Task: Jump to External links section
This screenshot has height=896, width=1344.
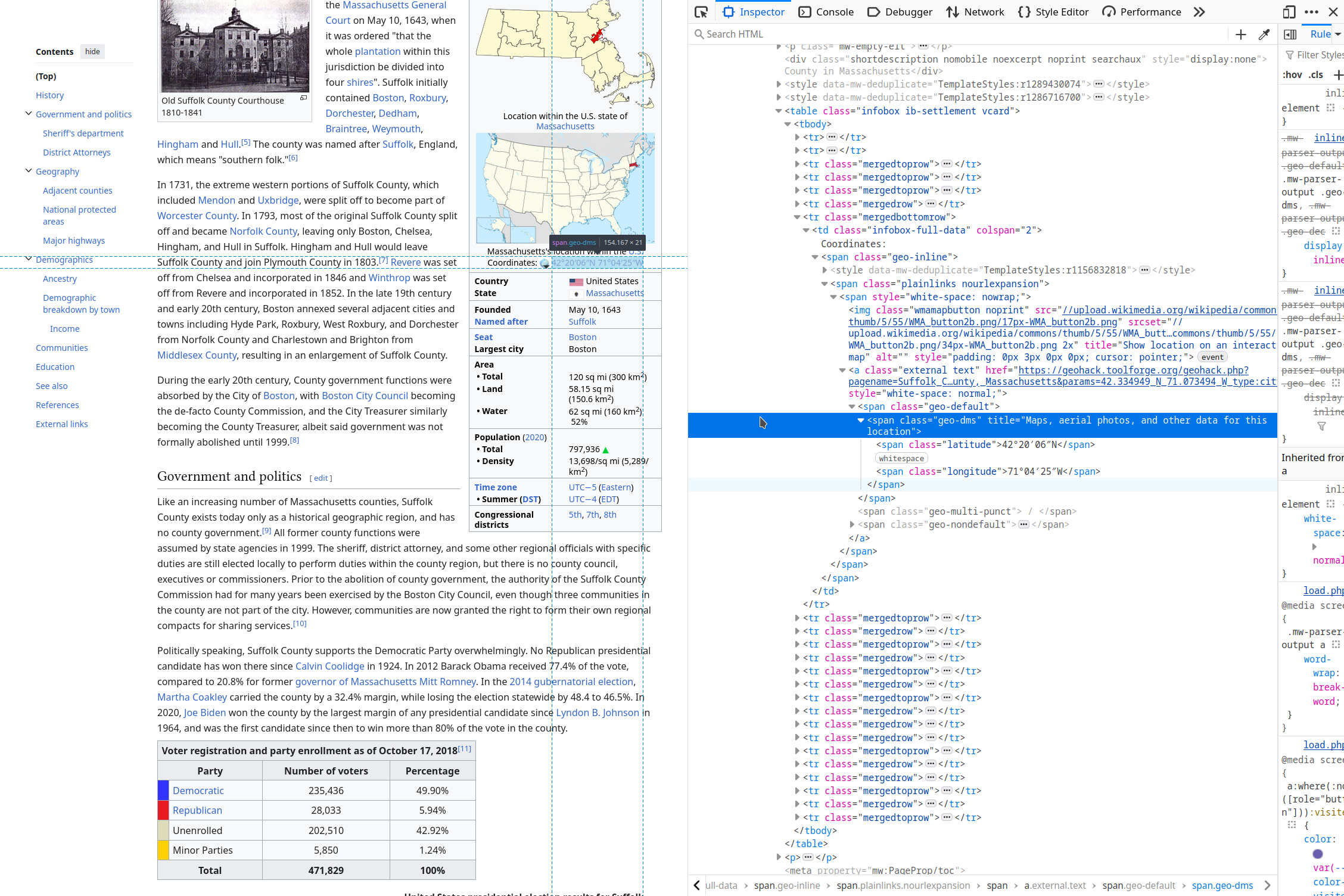Action: tap(61, 424)
